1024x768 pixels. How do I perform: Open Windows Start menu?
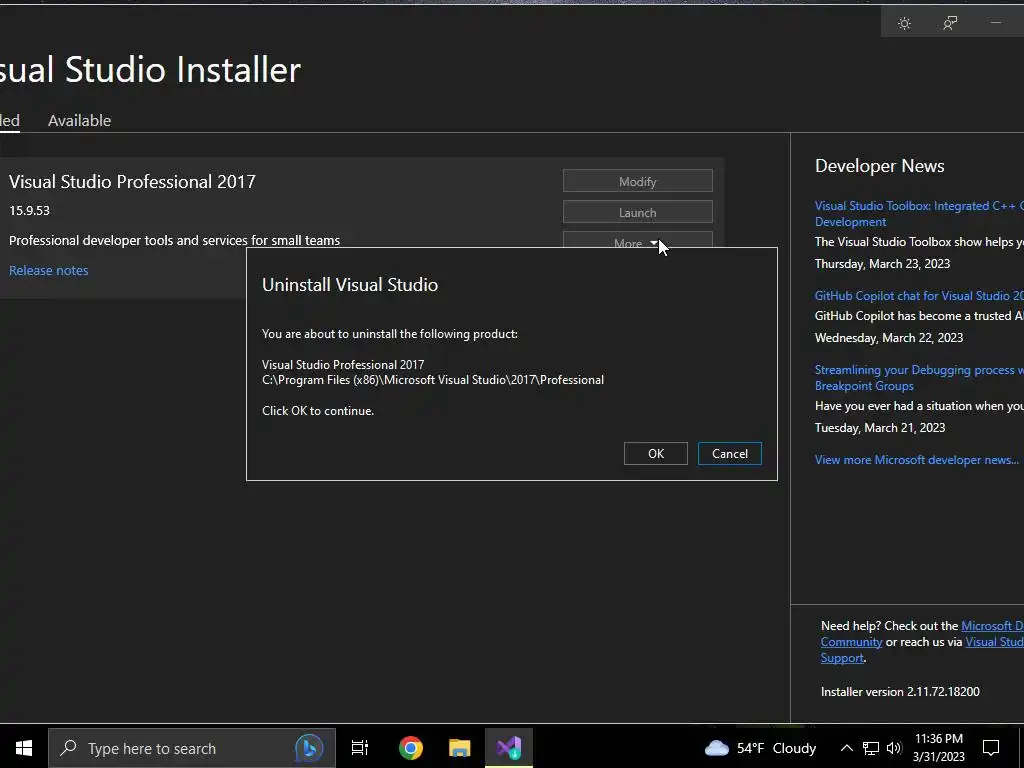(24, 748)
